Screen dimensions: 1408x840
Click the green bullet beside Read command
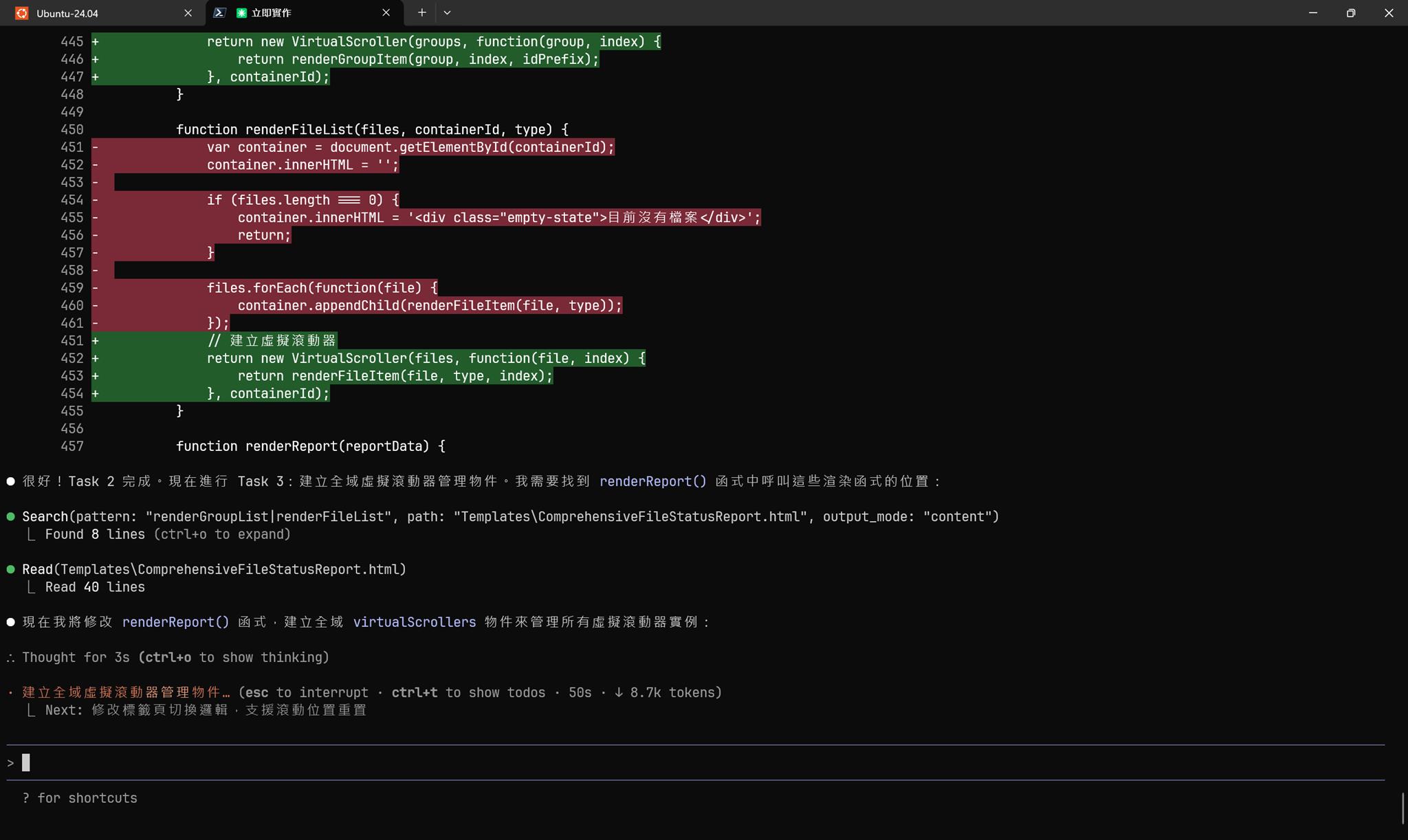point(11,569)
